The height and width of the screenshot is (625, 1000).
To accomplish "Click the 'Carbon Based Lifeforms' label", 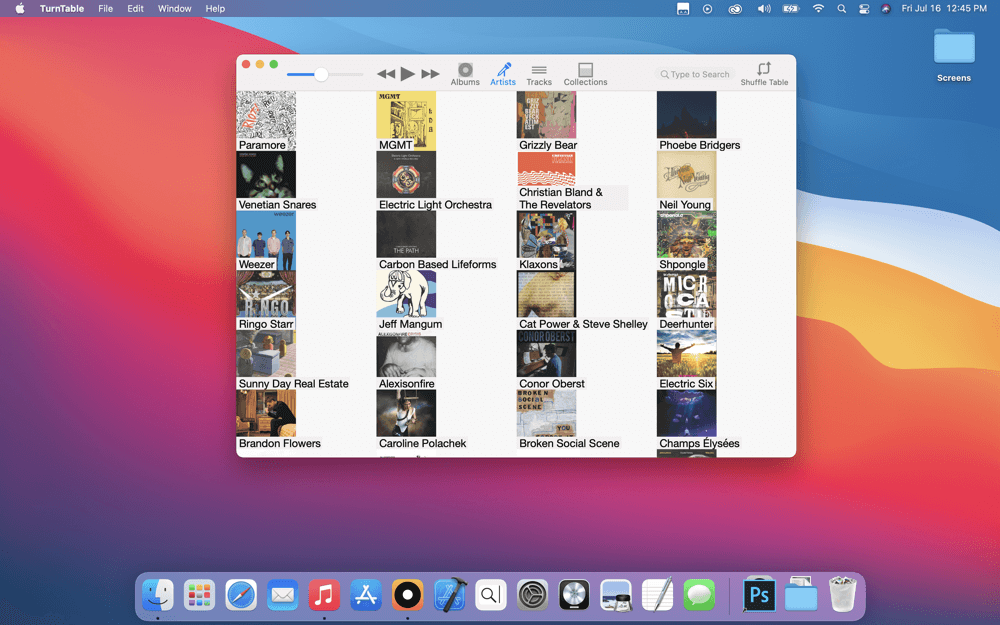I will click(438, 264).
